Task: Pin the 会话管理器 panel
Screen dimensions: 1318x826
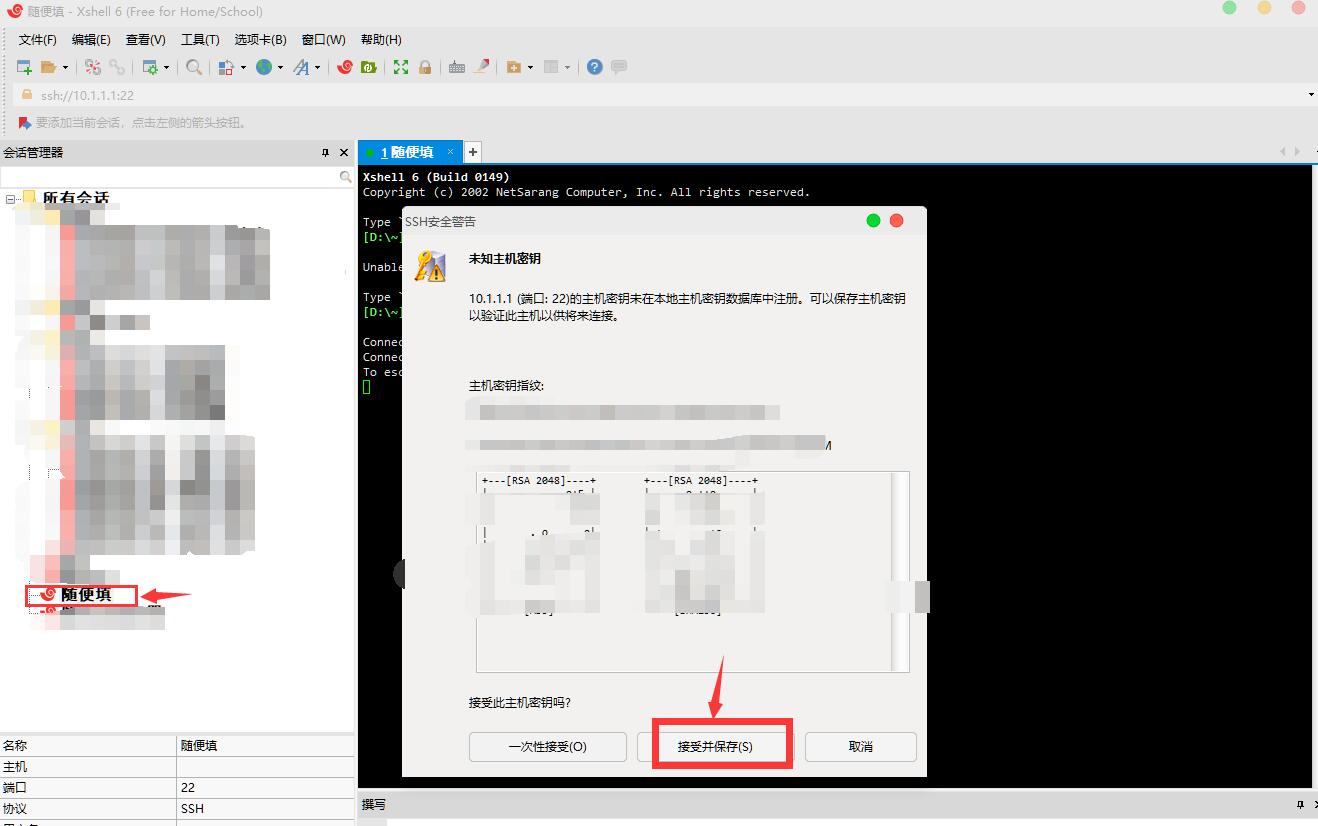Action: (325, 153)
